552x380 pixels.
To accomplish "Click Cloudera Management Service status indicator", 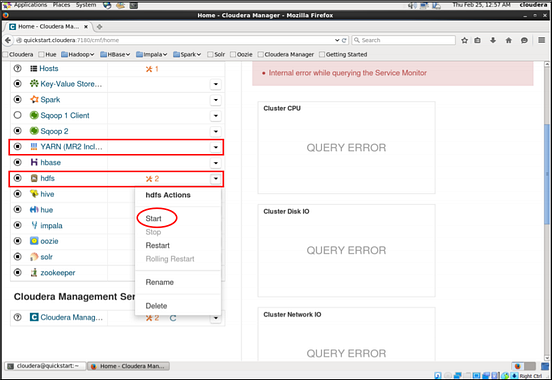I will click(17, 317).
